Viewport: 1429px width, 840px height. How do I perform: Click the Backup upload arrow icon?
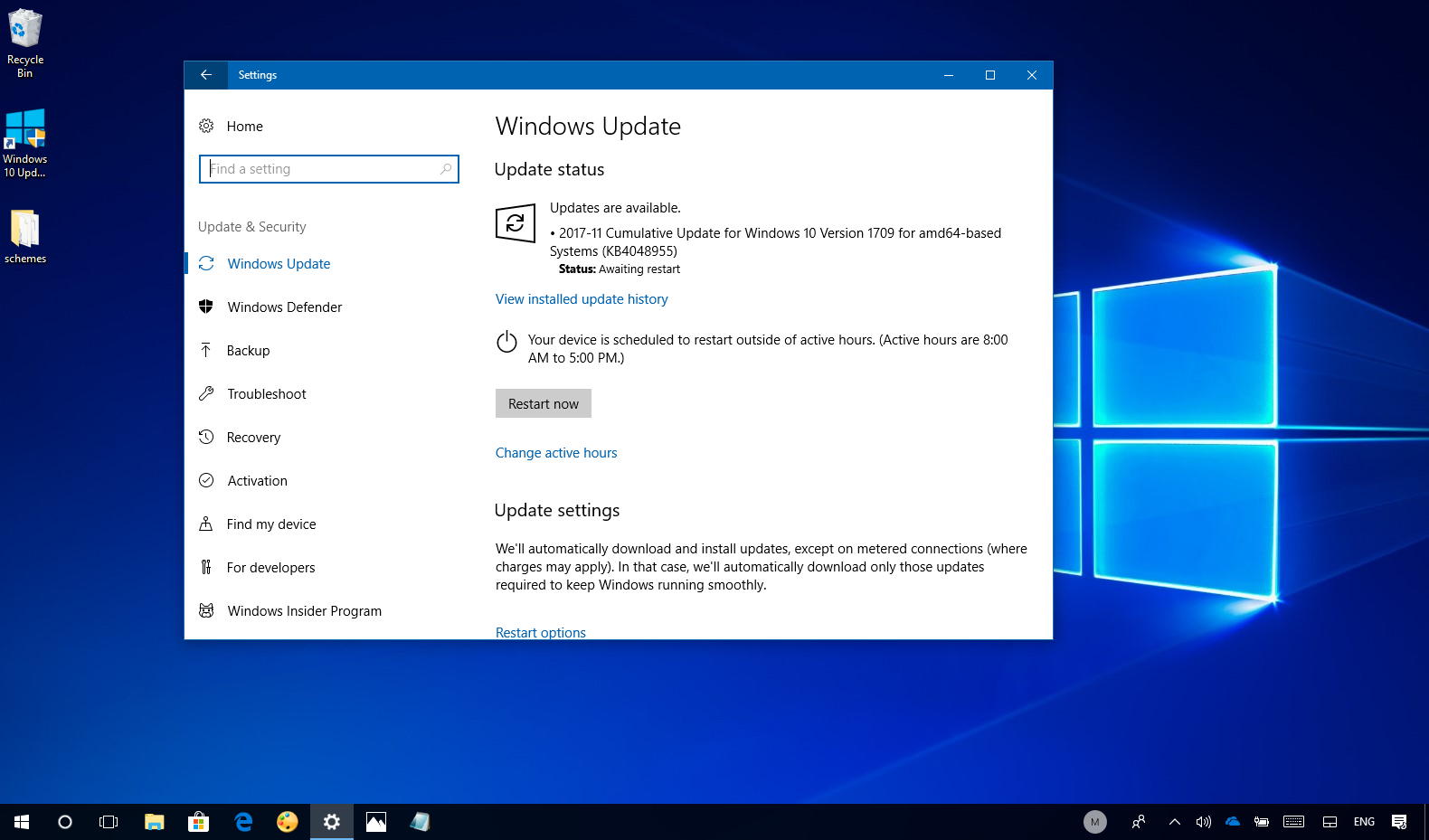(206, 350)
